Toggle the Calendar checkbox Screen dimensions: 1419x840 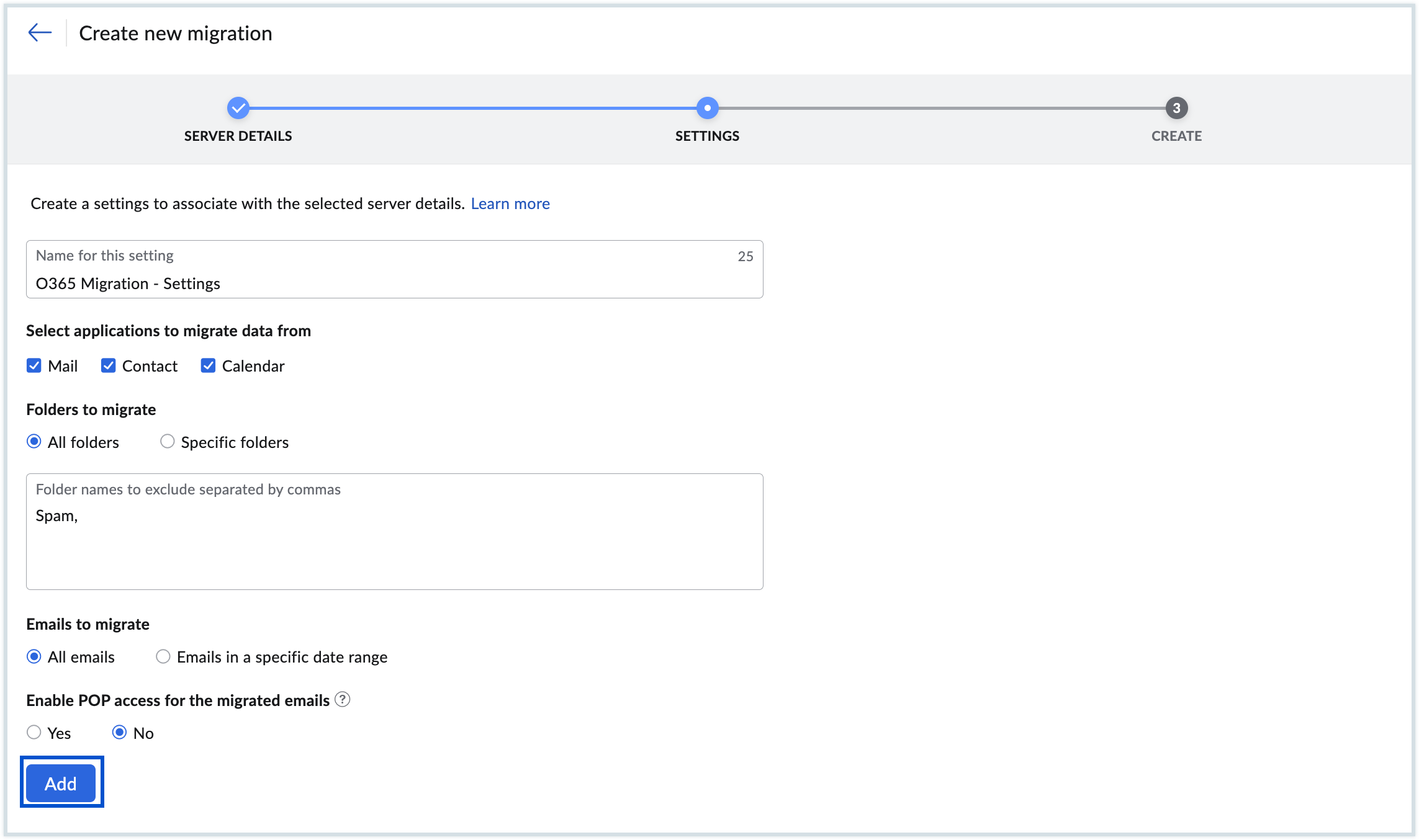coord(208,366)
